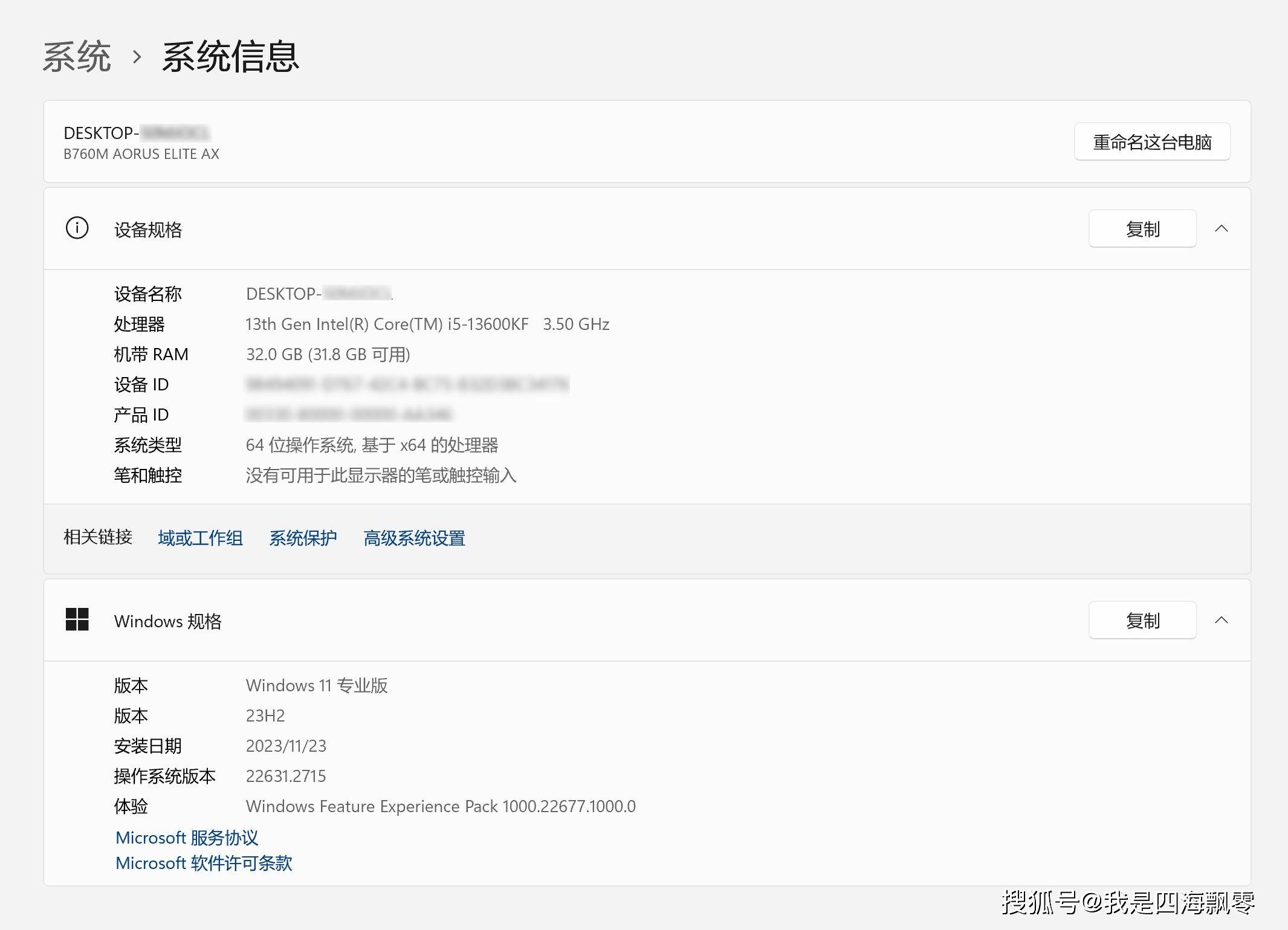Click 重命名这台电脑 button
The width and height of the screenshot is (1288, 930).
[1152, 142]
